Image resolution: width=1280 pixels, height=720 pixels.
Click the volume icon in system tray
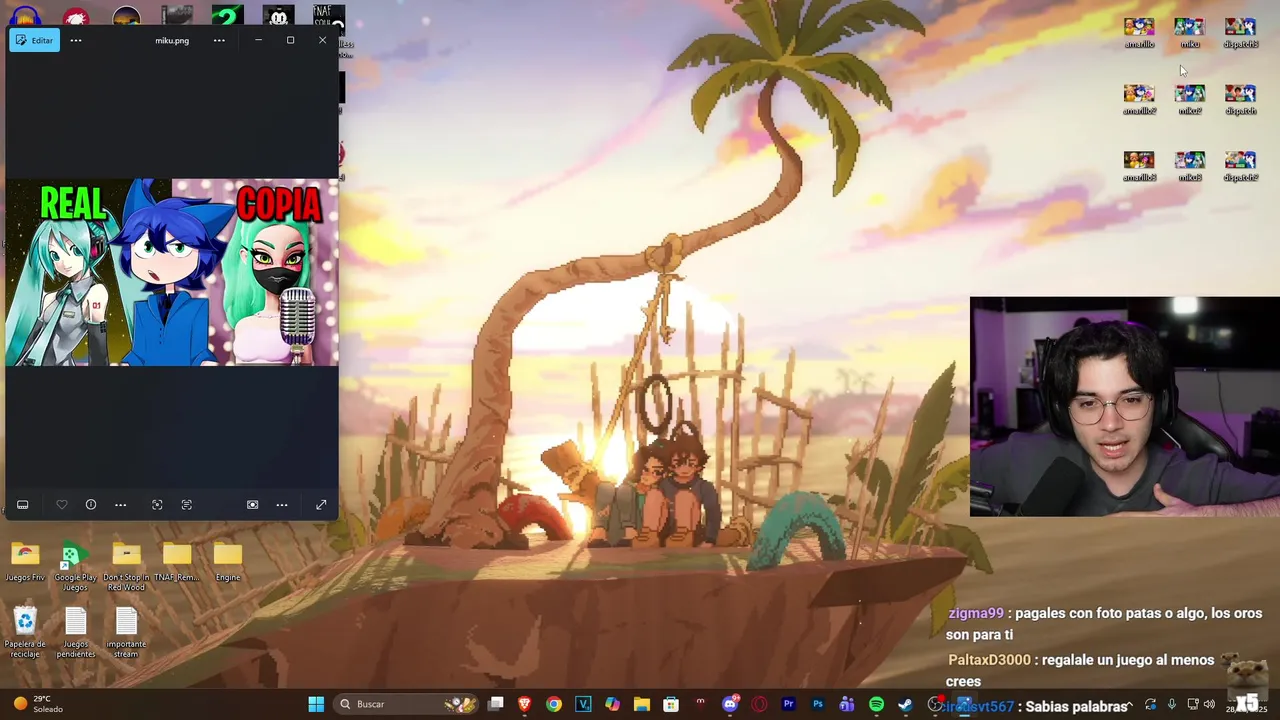tap(1209, 704)
